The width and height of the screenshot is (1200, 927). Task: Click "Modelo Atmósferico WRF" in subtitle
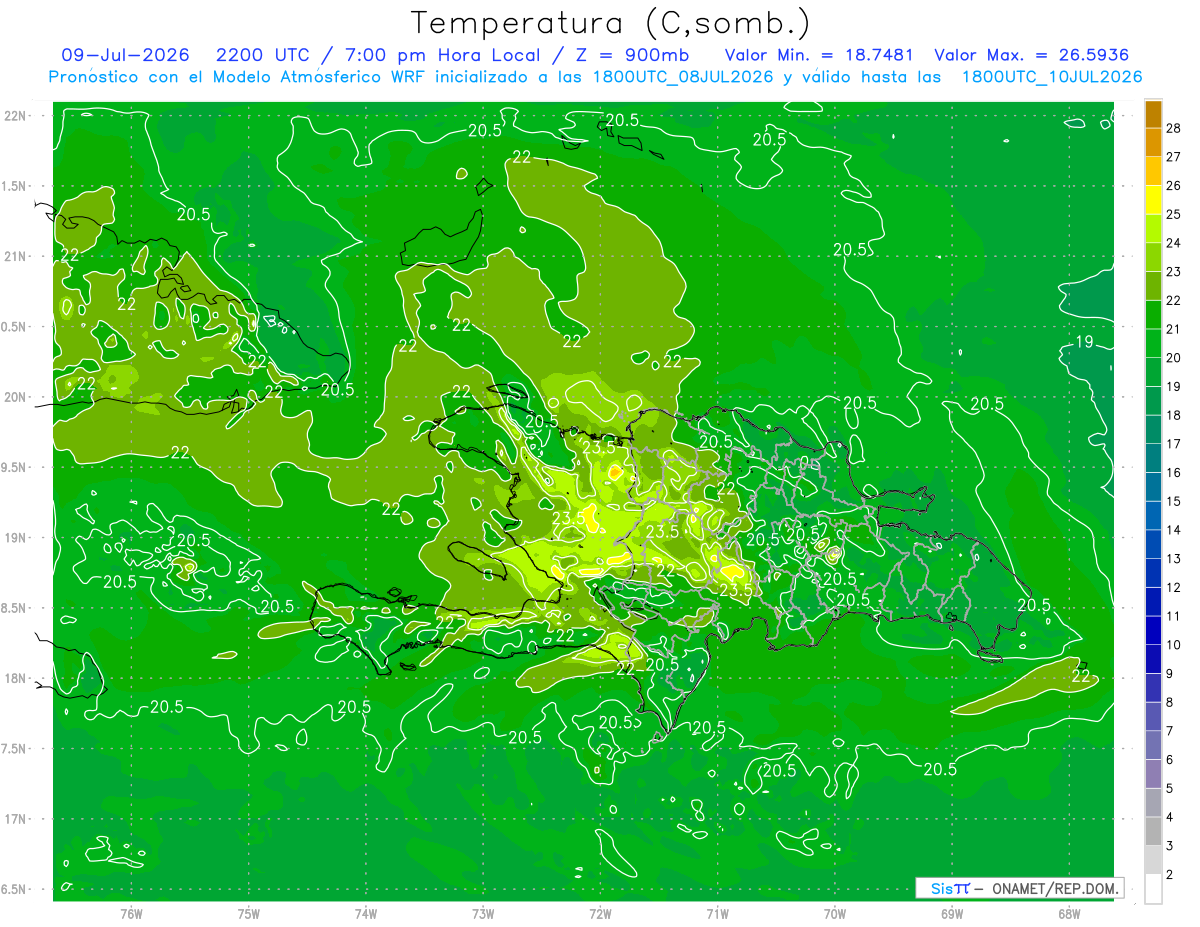[x=319, y=77]
